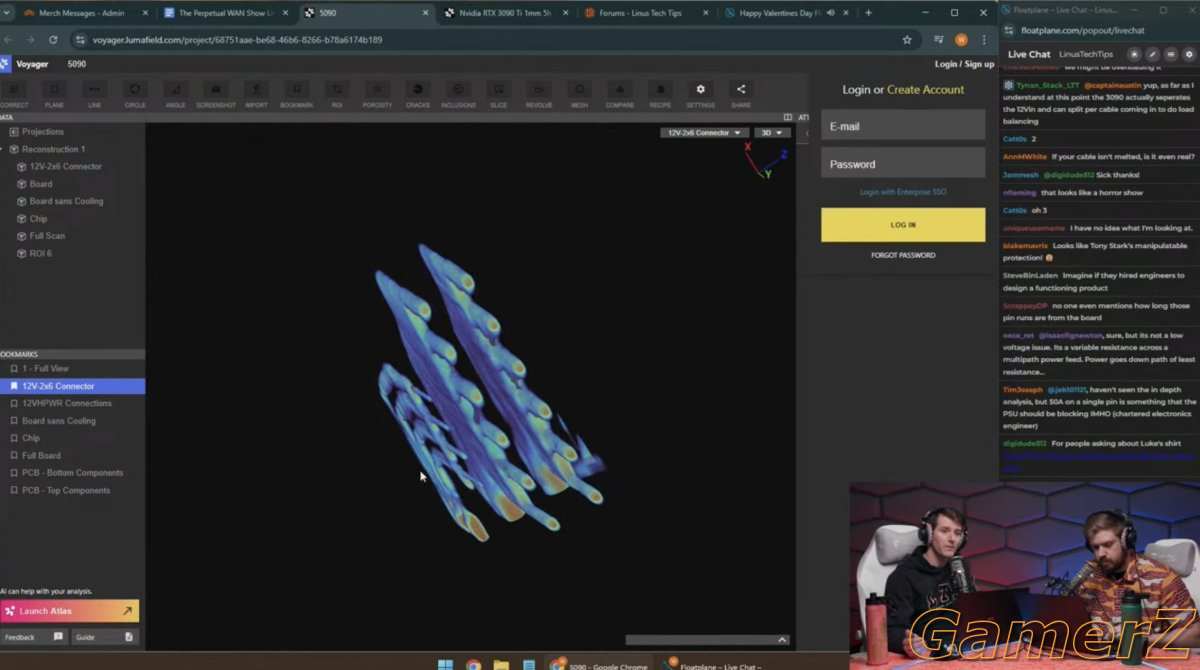Activate the Slice tool
The height and width of the screenshot is (670, 1200).
tap(498, 95)
